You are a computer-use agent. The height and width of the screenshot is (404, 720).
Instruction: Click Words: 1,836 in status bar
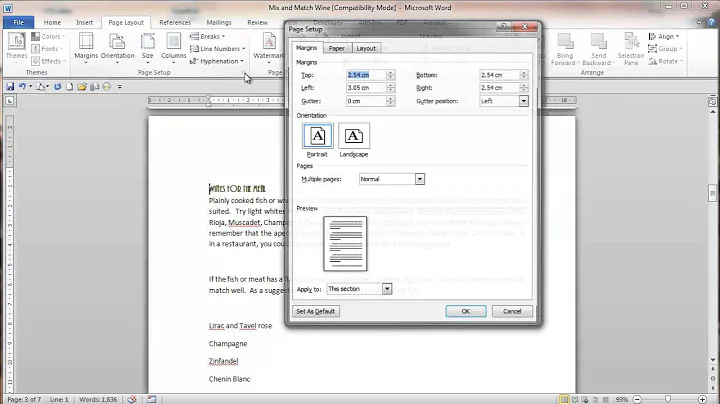point(98,399)
